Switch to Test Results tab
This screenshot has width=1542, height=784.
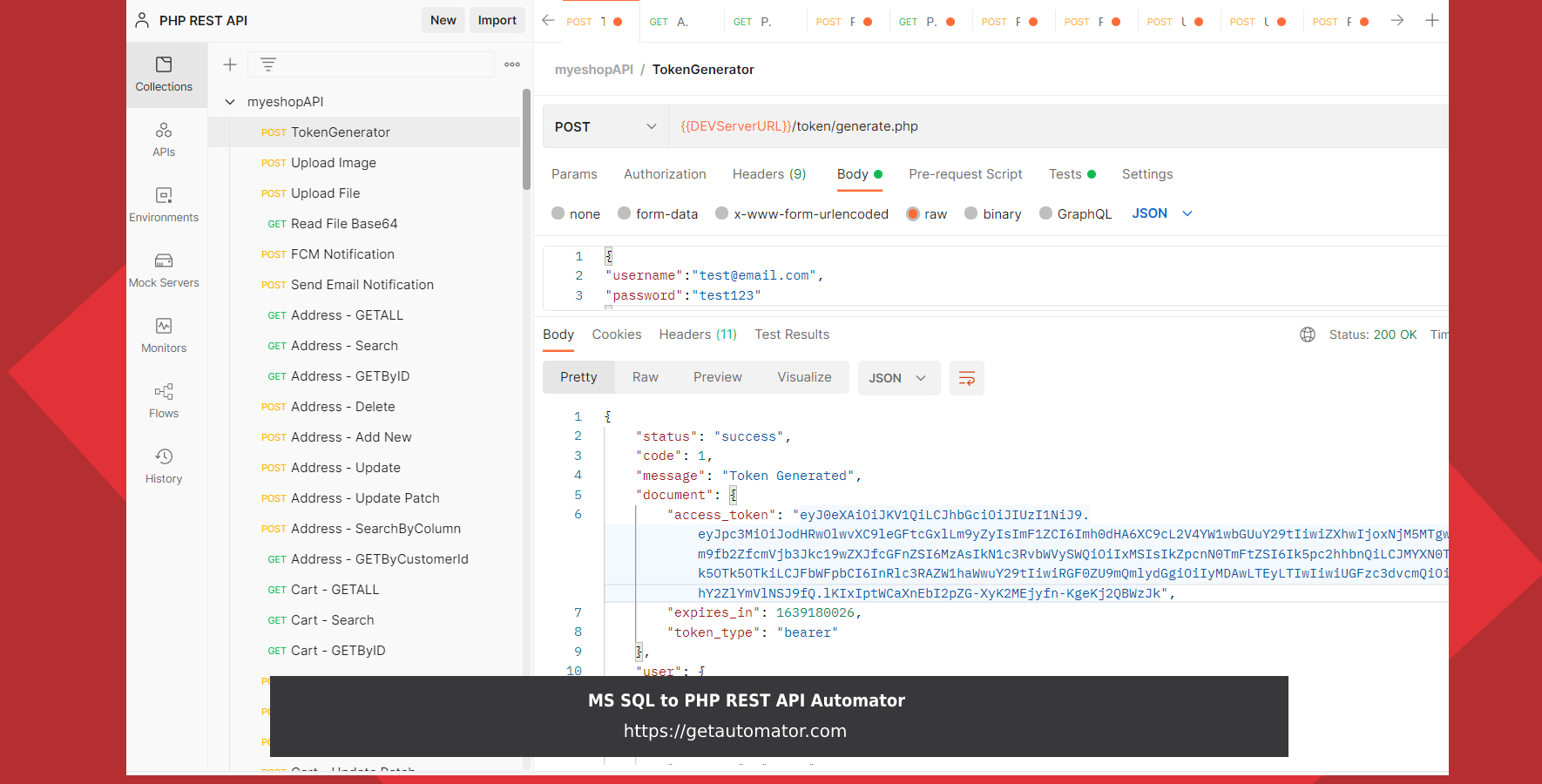[x=792, y=335]
